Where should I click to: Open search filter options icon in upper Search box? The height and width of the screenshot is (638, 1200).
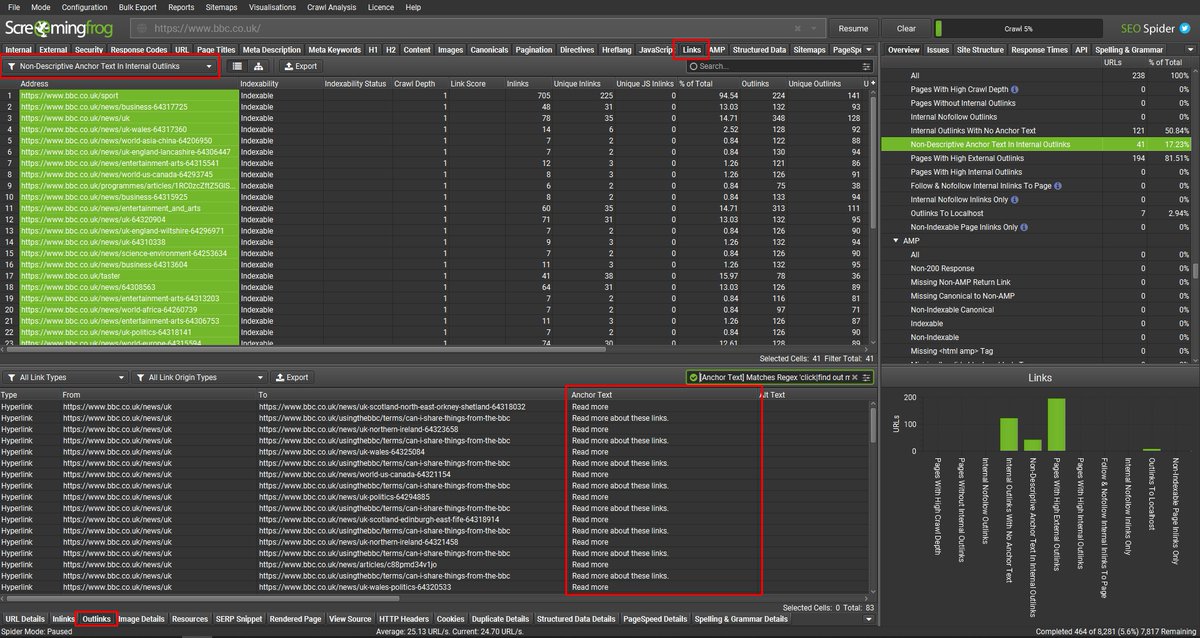[866, 67]
